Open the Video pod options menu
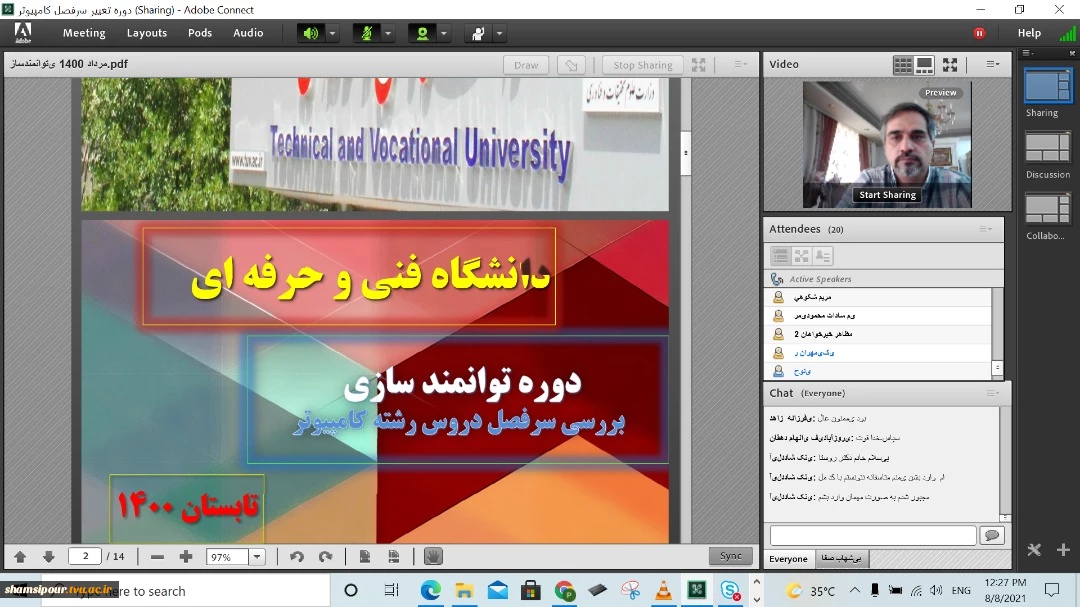This screenshot has height=607, width=1080. [x=992, y=64]
